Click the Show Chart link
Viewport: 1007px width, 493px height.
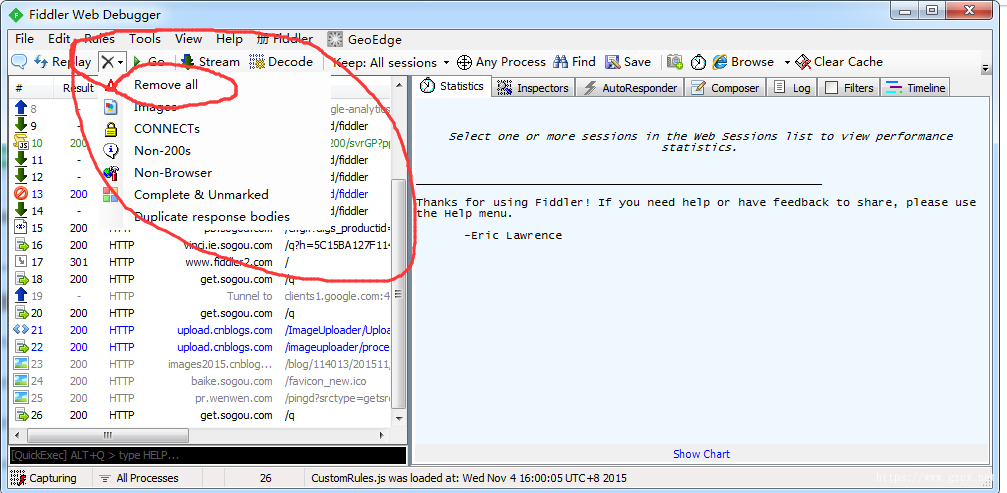coord(701,454)
